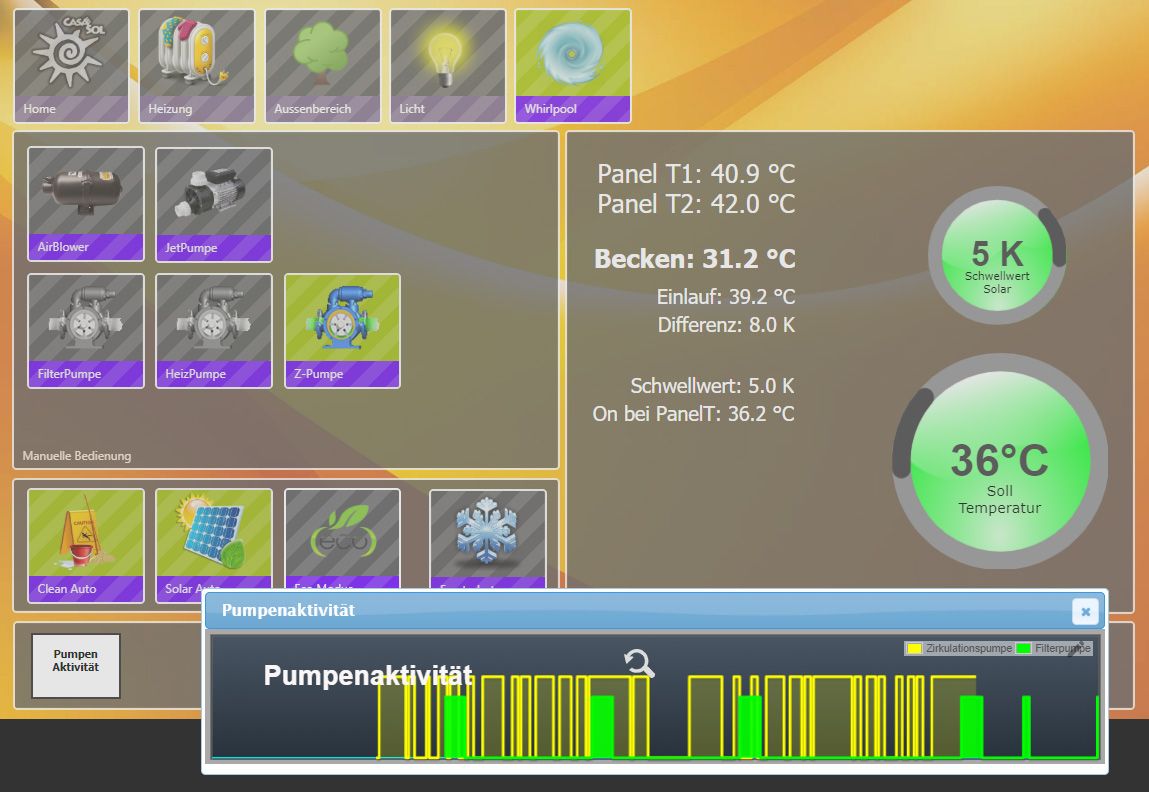Turn off the Z-Pumpe tile
The width and height of the screenshot is (1149, 792).
pyautogui.click(x=342, y=330)
